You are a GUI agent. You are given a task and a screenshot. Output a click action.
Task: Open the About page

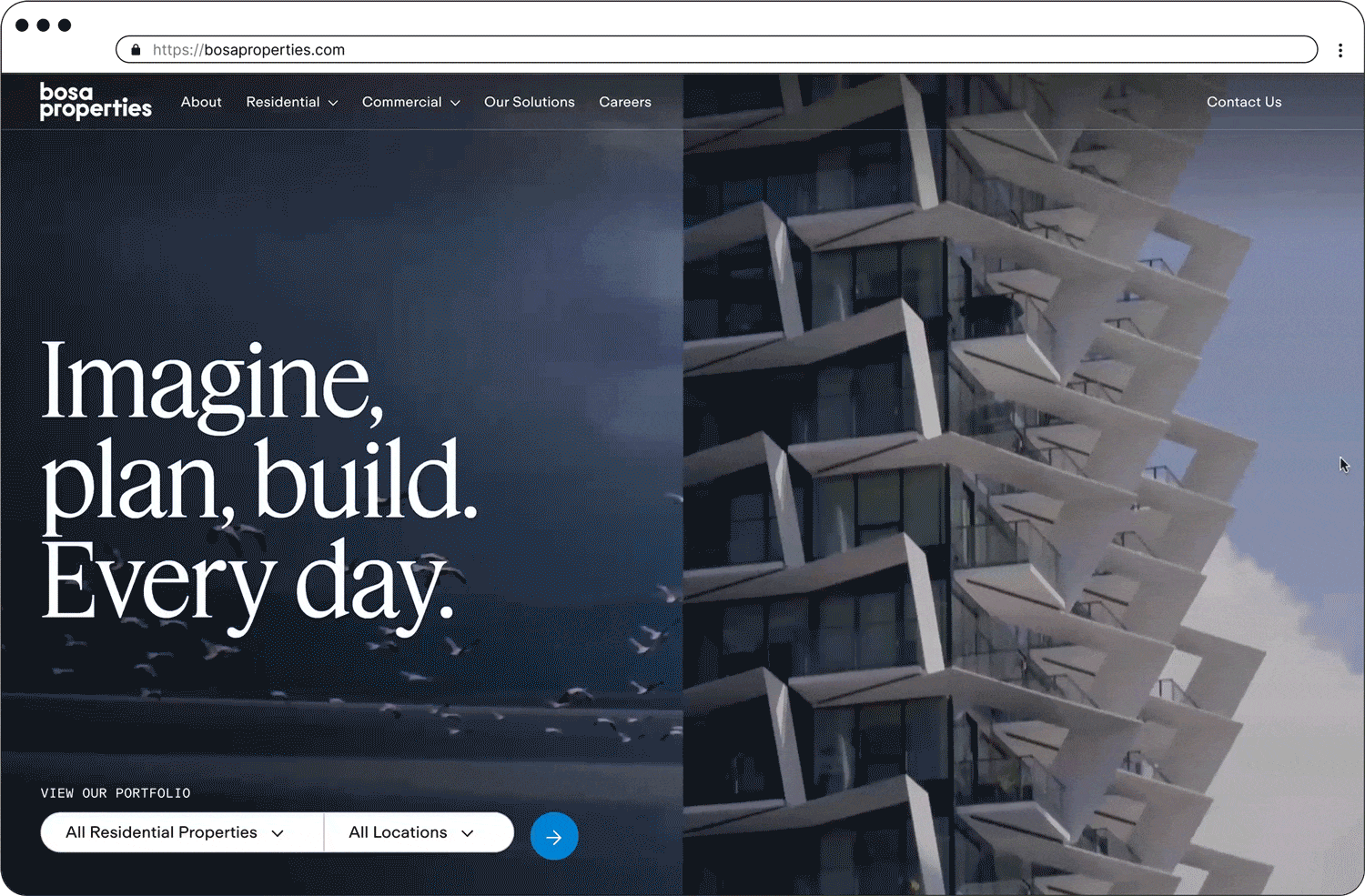[201, 102]
